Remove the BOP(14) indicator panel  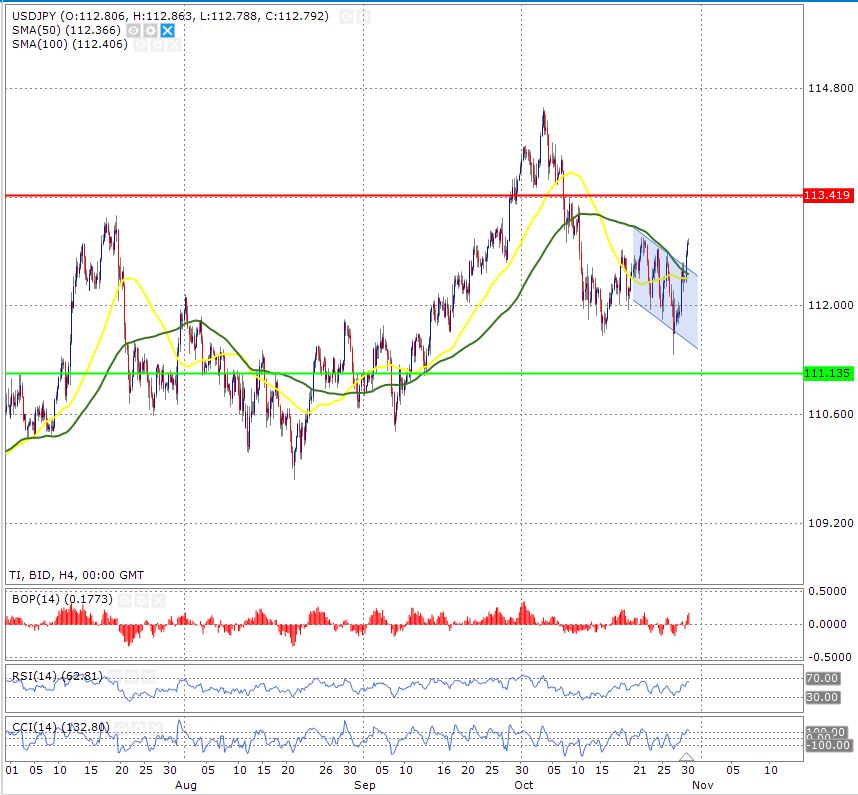[x=157, y=598]
